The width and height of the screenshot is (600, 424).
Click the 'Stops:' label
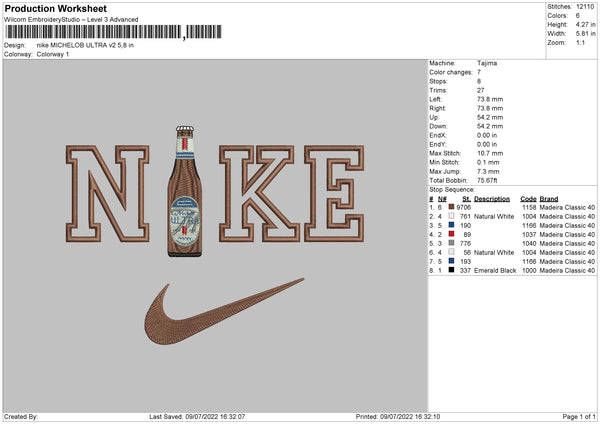pyautogui.click(x=438, y=81)
